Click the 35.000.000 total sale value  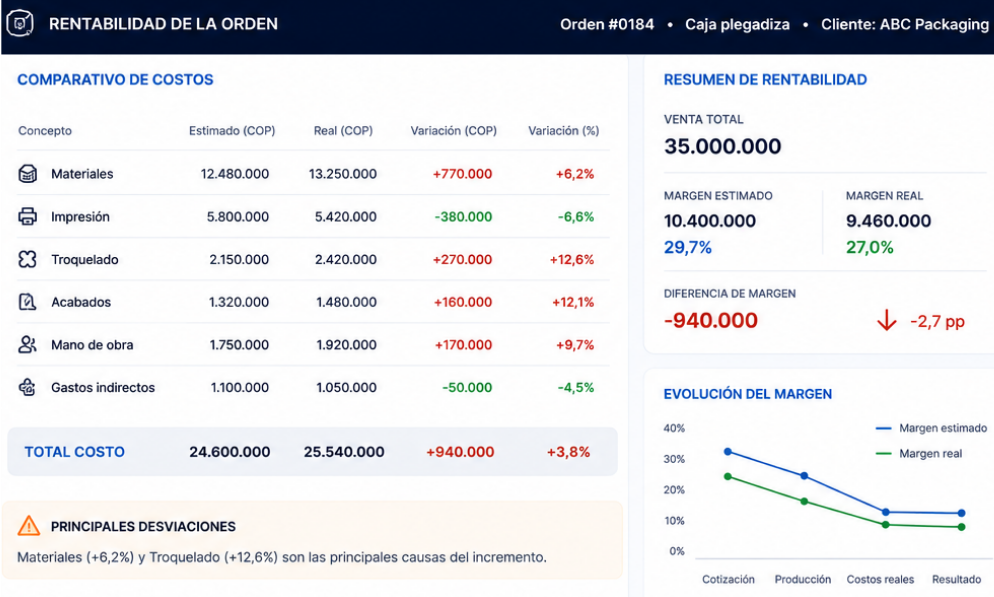[x=723, y=146]
